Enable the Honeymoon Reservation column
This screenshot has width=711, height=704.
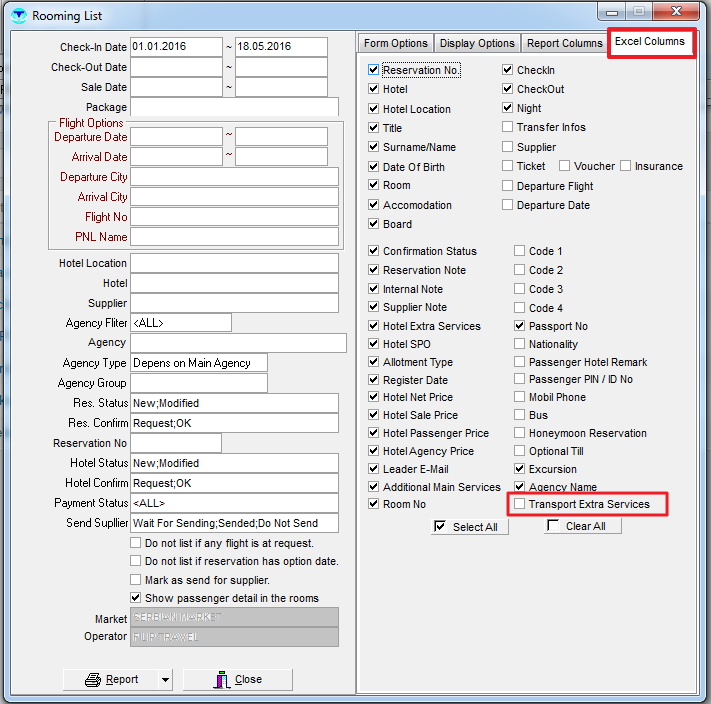tap(520, 433)
